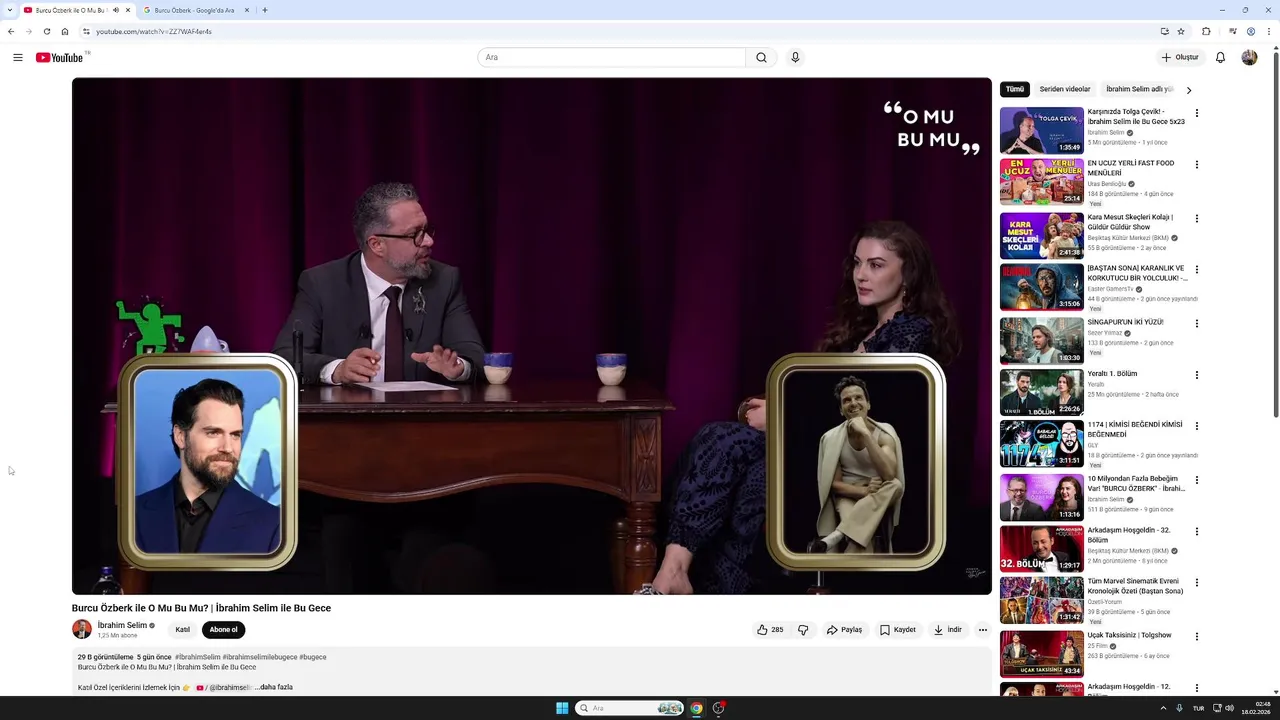Click the Oluştur create button

click(x=1180, y=57)
